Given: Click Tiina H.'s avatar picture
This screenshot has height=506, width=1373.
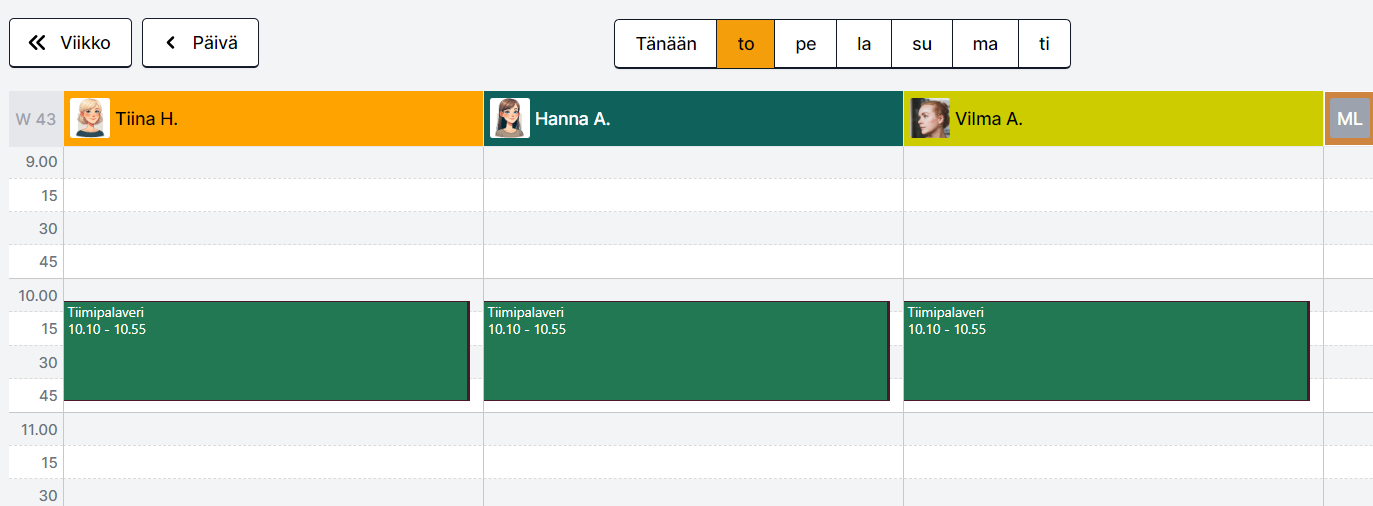Looking at the screenshot, I should [90, 118].
